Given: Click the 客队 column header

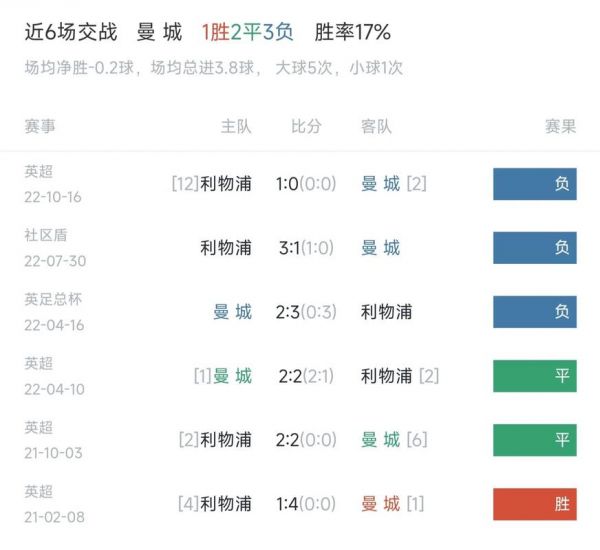Looking at the screenshot, I should point(377,126).
